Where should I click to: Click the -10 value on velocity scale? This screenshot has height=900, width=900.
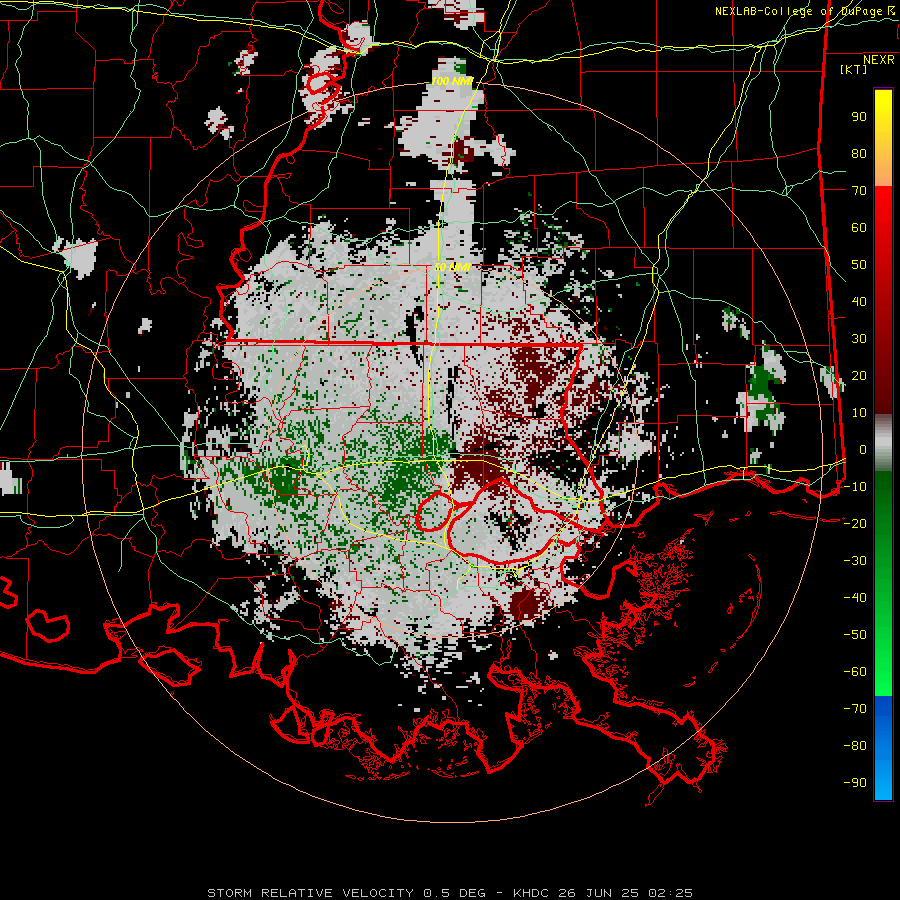[855, 487]
